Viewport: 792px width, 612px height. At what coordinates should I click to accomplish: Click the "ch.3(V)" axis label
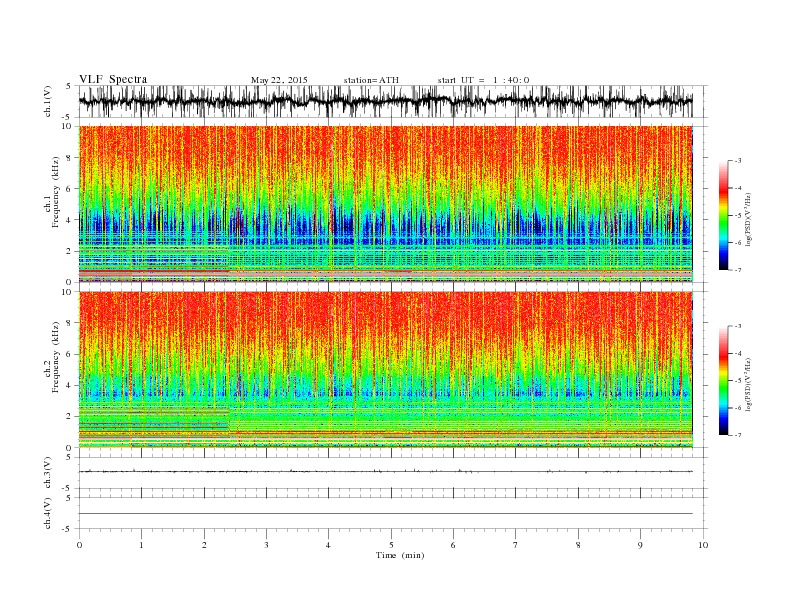coord(48,473)
